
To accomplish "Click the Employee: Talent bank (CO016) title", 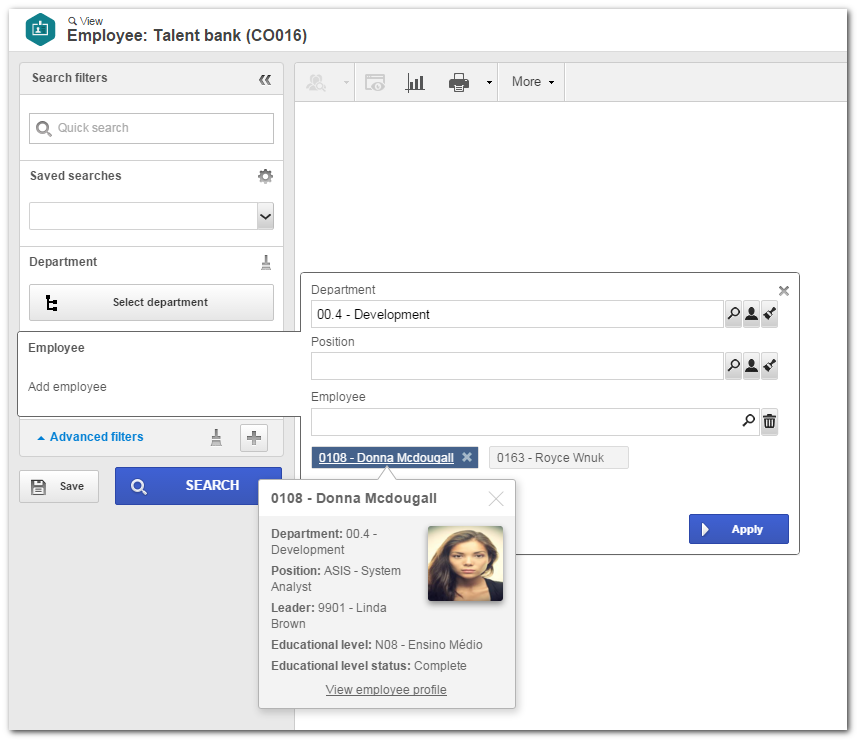I will coord(187,36).
